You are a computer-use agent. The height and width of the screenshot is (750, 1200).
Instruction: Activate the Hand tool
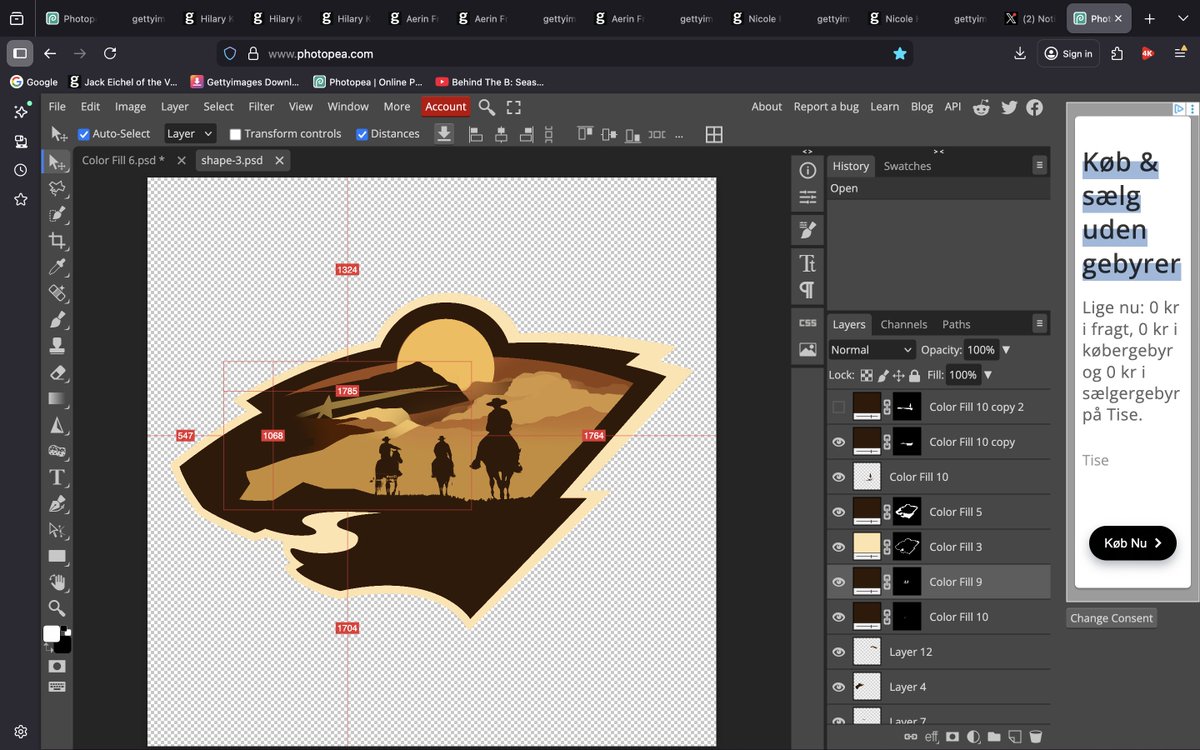(57, 582)
